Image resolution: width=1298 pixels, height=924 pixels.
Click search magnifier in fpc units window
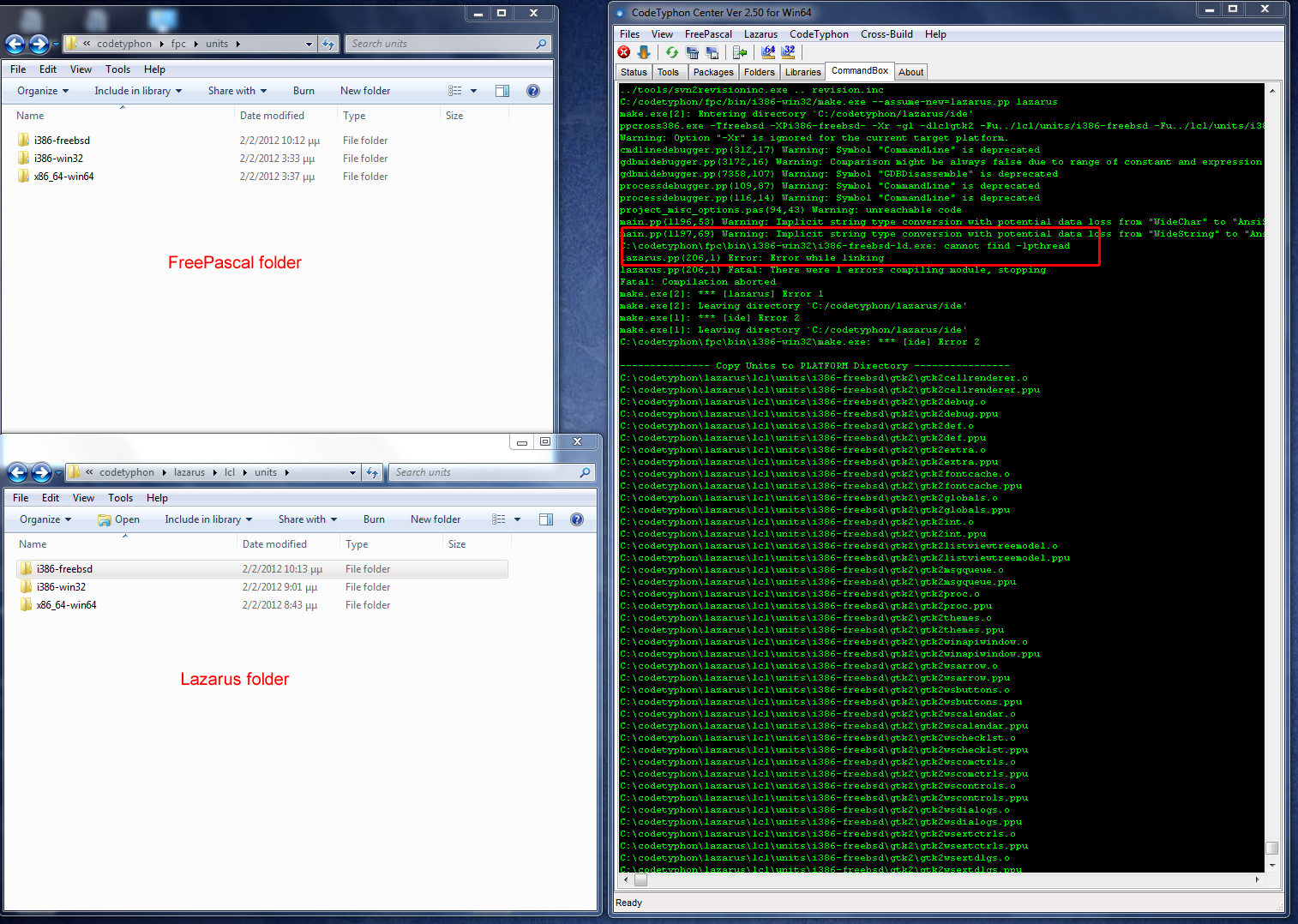tap(541, 44)
